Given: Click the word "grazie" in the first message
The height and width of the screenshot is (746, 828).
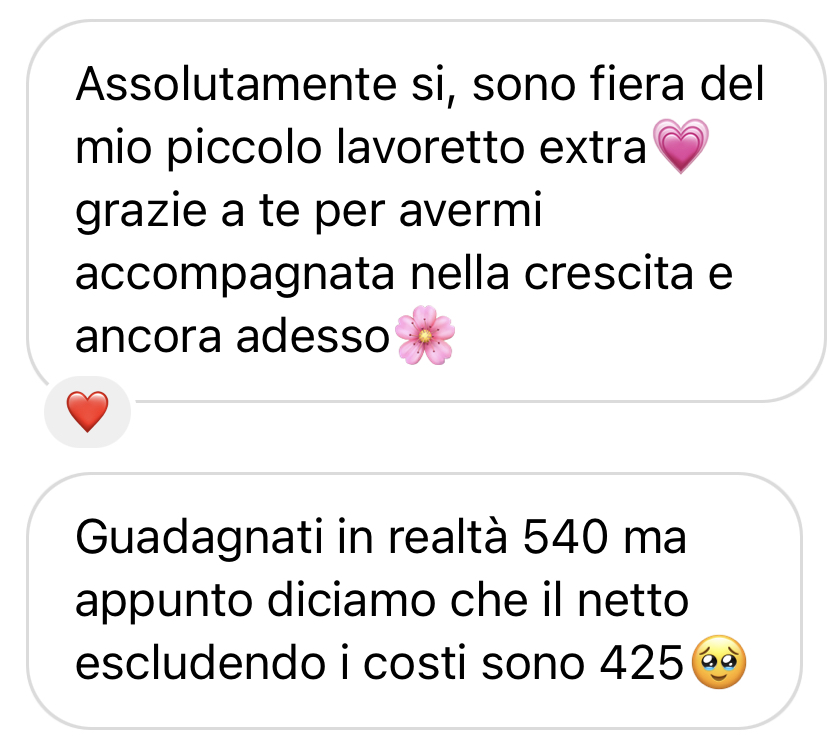Looking at the screenshot, I should (141, 212).
